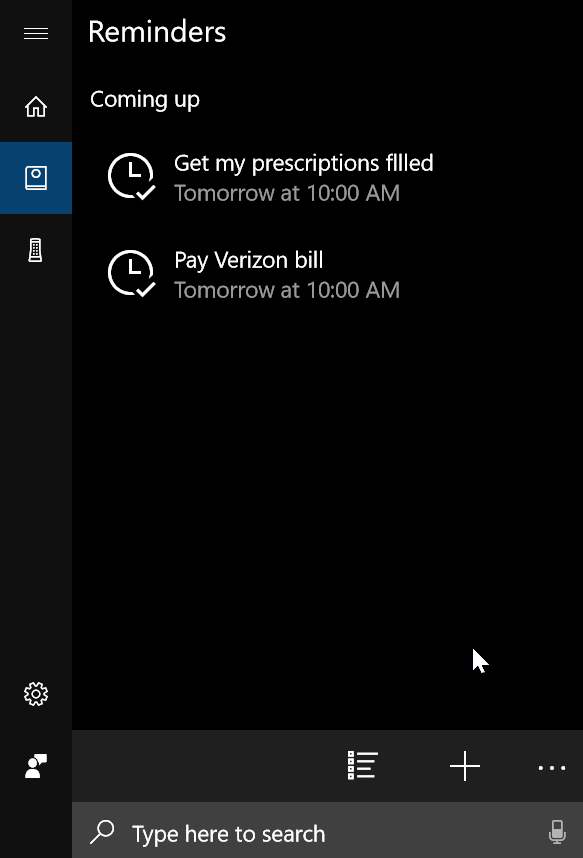Click the select reminders list icon
Image resolution: width=583 pixels, height=858 pixels.
click(x=362, y=766)
